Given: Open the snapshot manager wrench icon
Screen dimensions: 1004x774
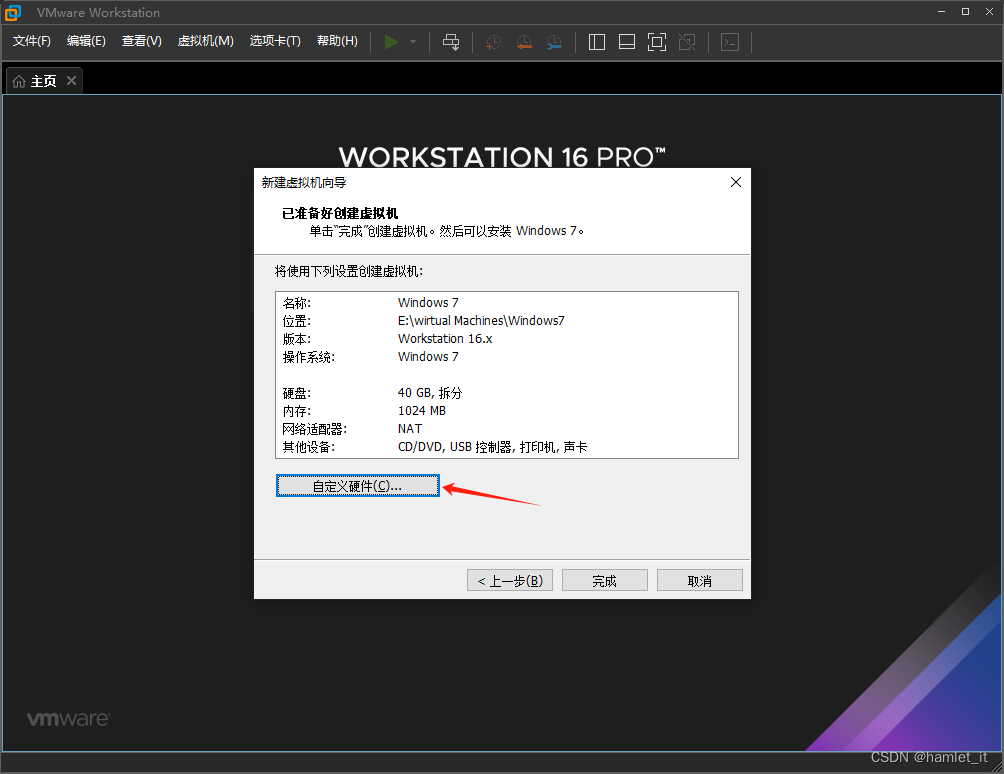Looking at the screenshot, I should coord(555,42).
